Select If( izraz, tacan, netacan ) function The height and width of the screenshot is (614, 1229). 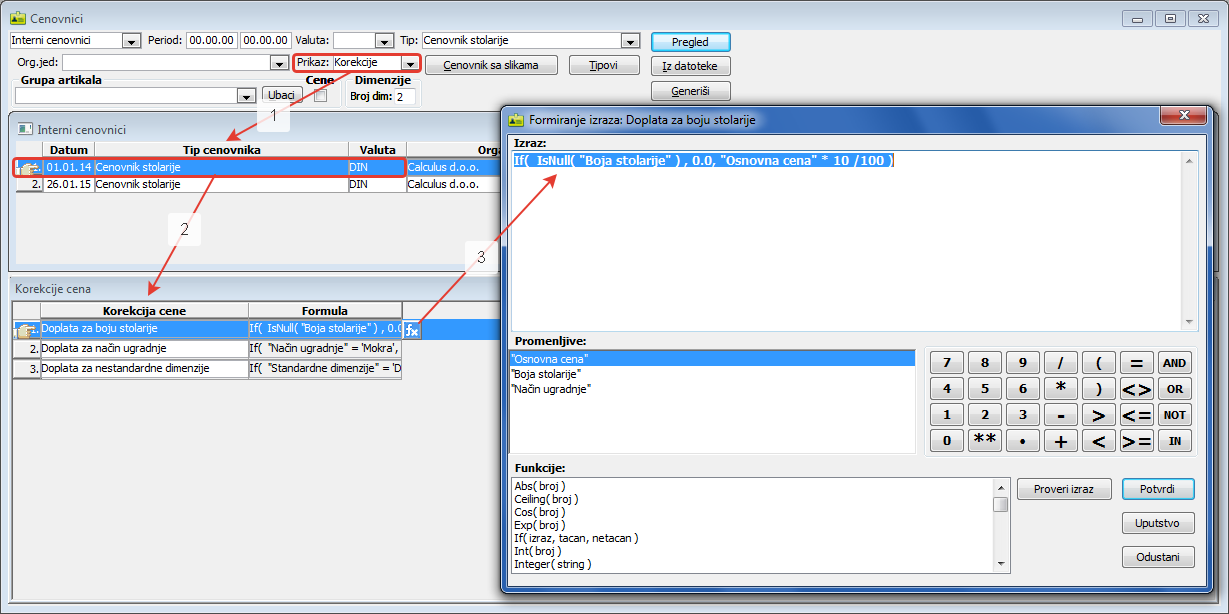point(576,538)
